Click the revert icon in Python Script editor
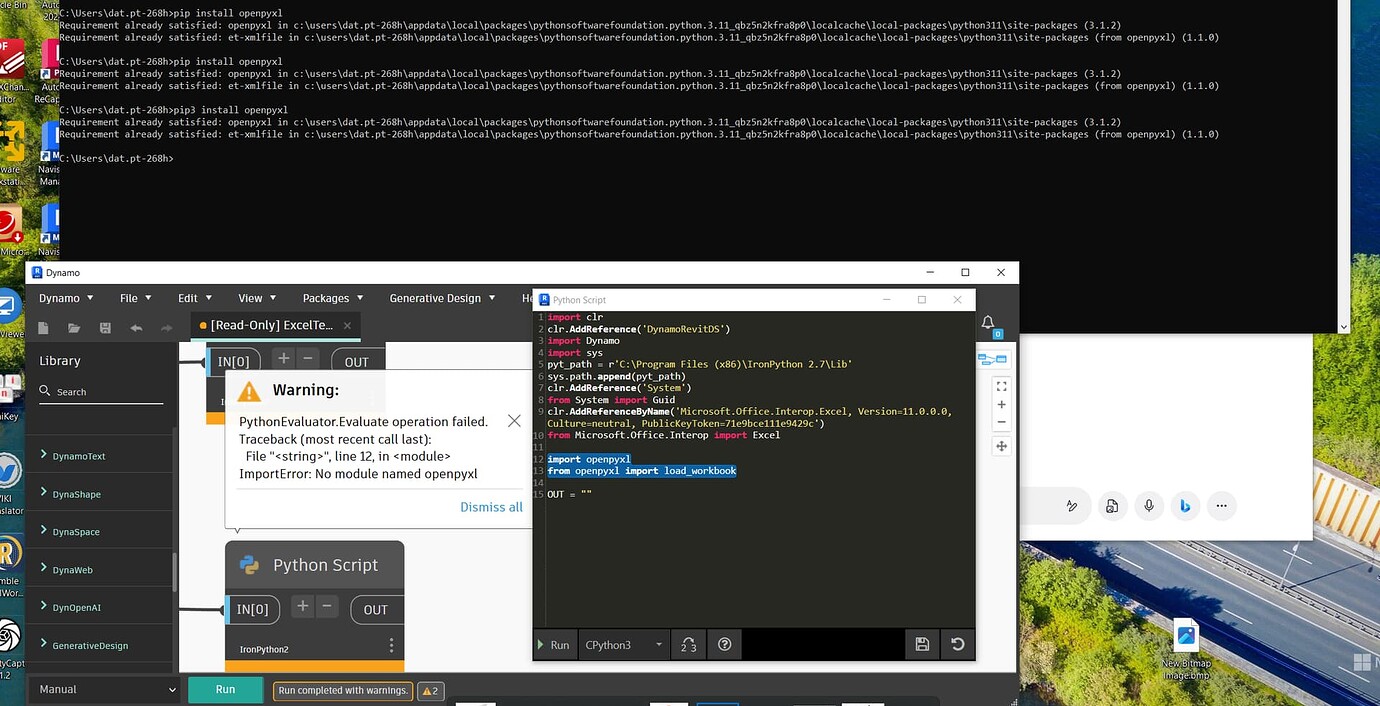 coord(957,644)
